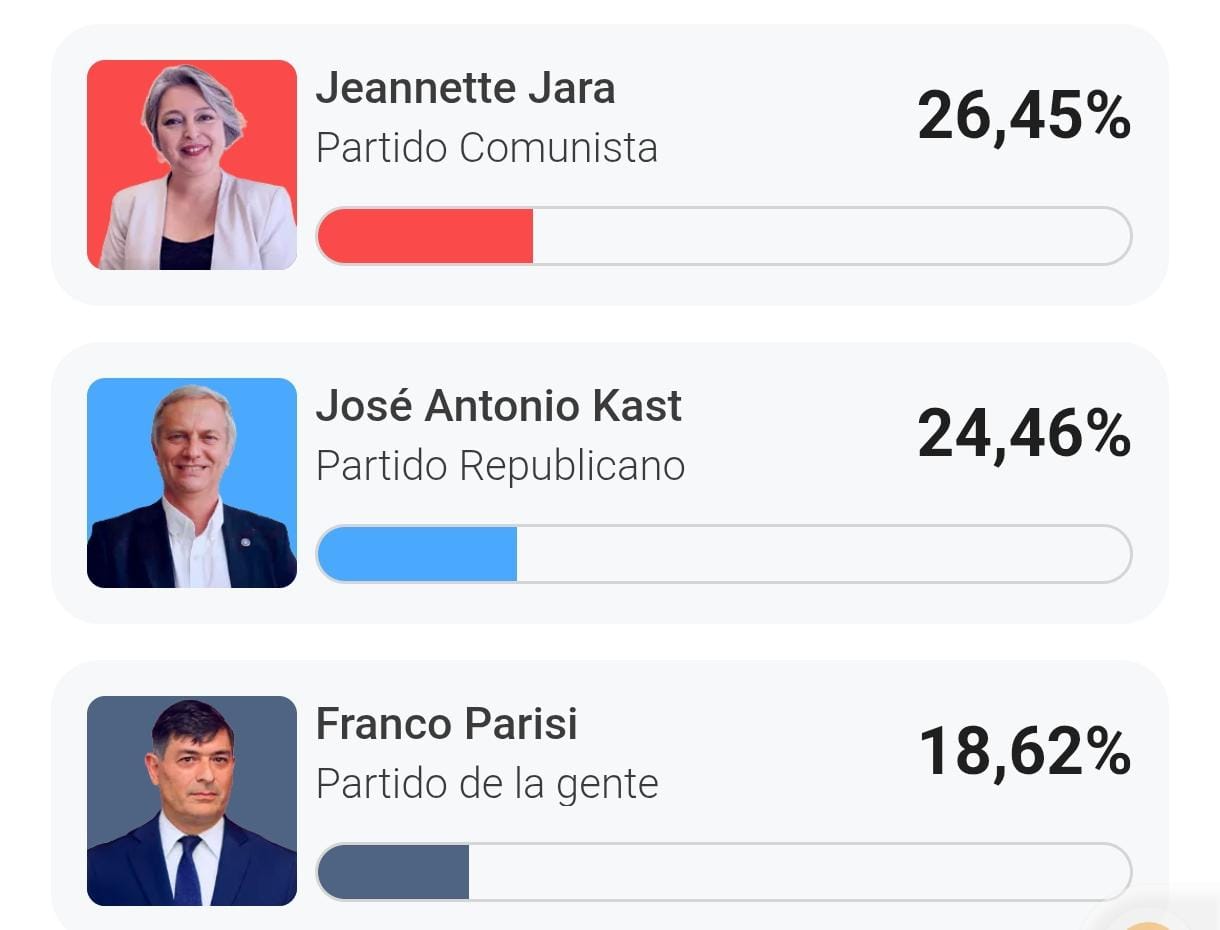Click the Partido Comunista party label
The height and width of the screenshot is (930, 1220).
point(486,148)
